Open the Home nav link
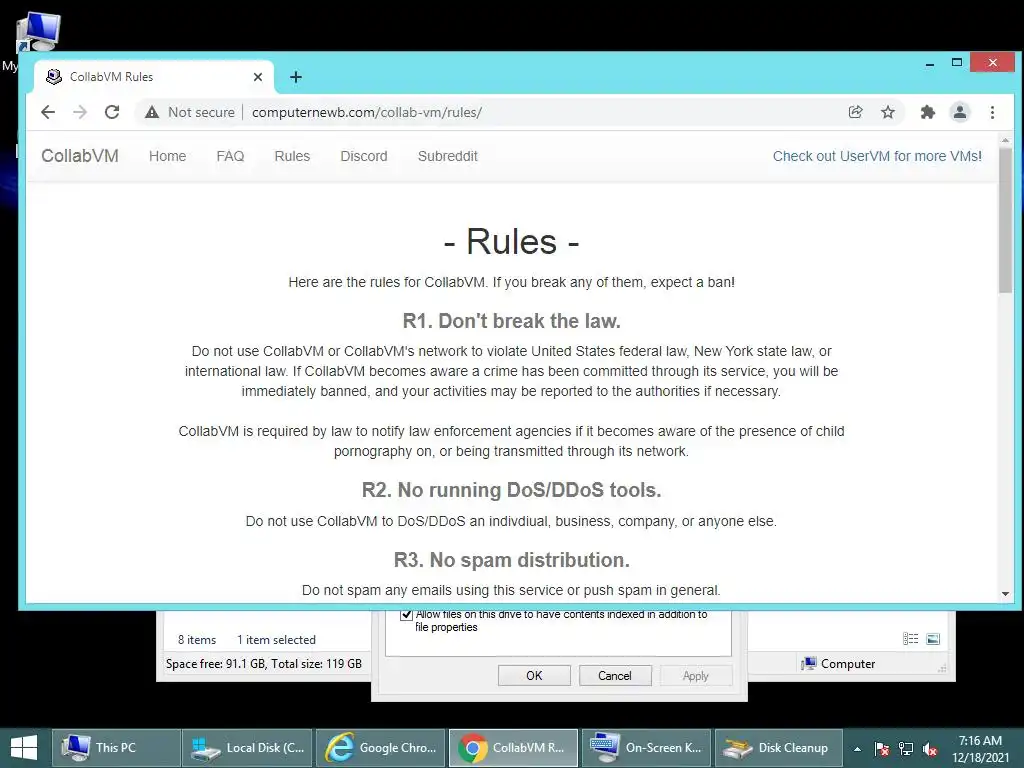 (167, 156)
